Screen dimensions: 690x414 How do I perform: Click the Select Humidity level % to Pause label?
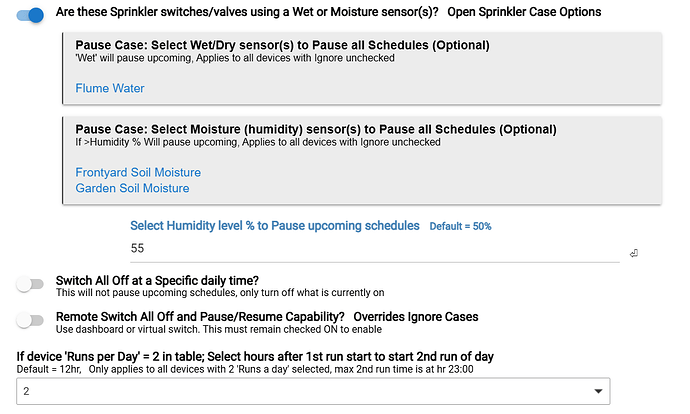click(x=275, y=226)
